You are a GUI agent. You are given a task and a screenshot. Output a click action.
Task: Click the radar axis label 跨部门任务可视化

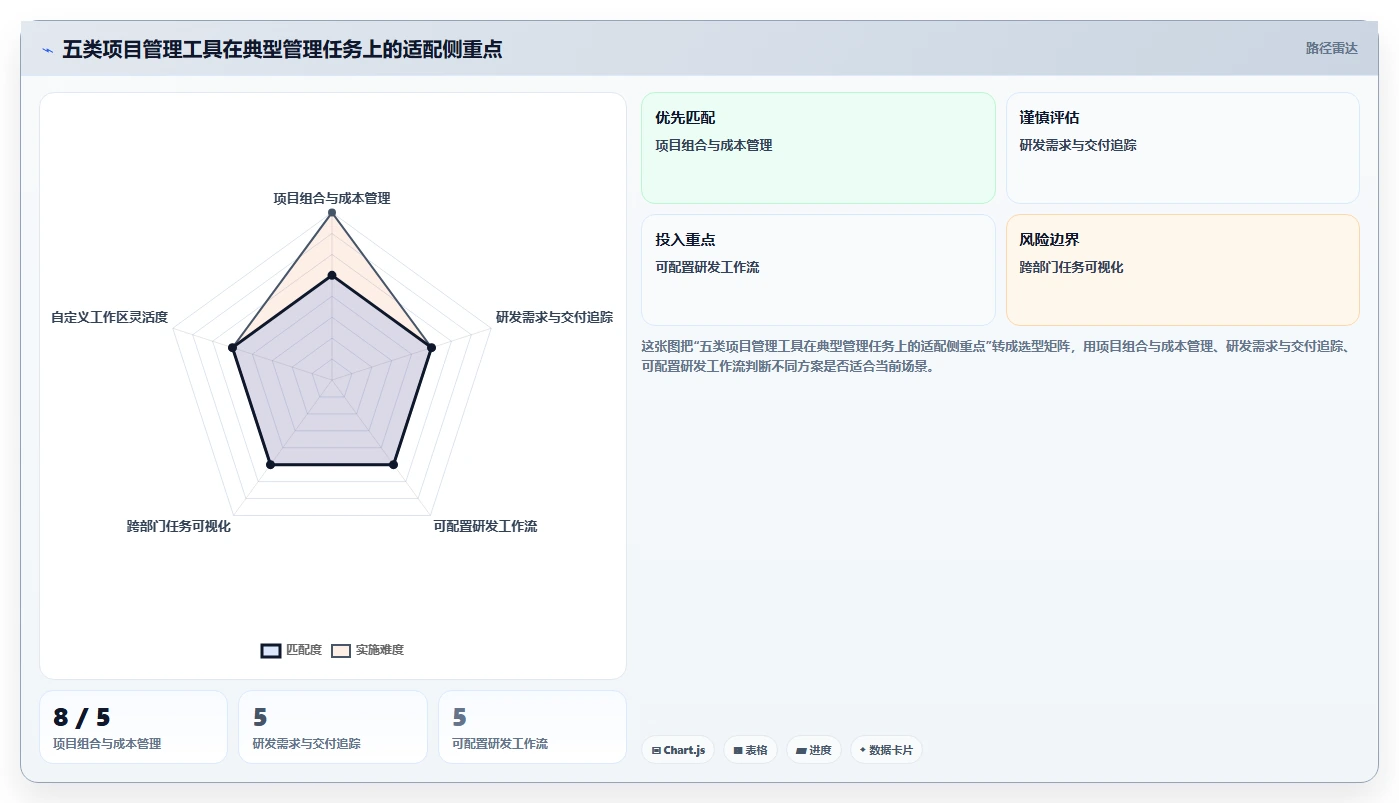point(179,526)
